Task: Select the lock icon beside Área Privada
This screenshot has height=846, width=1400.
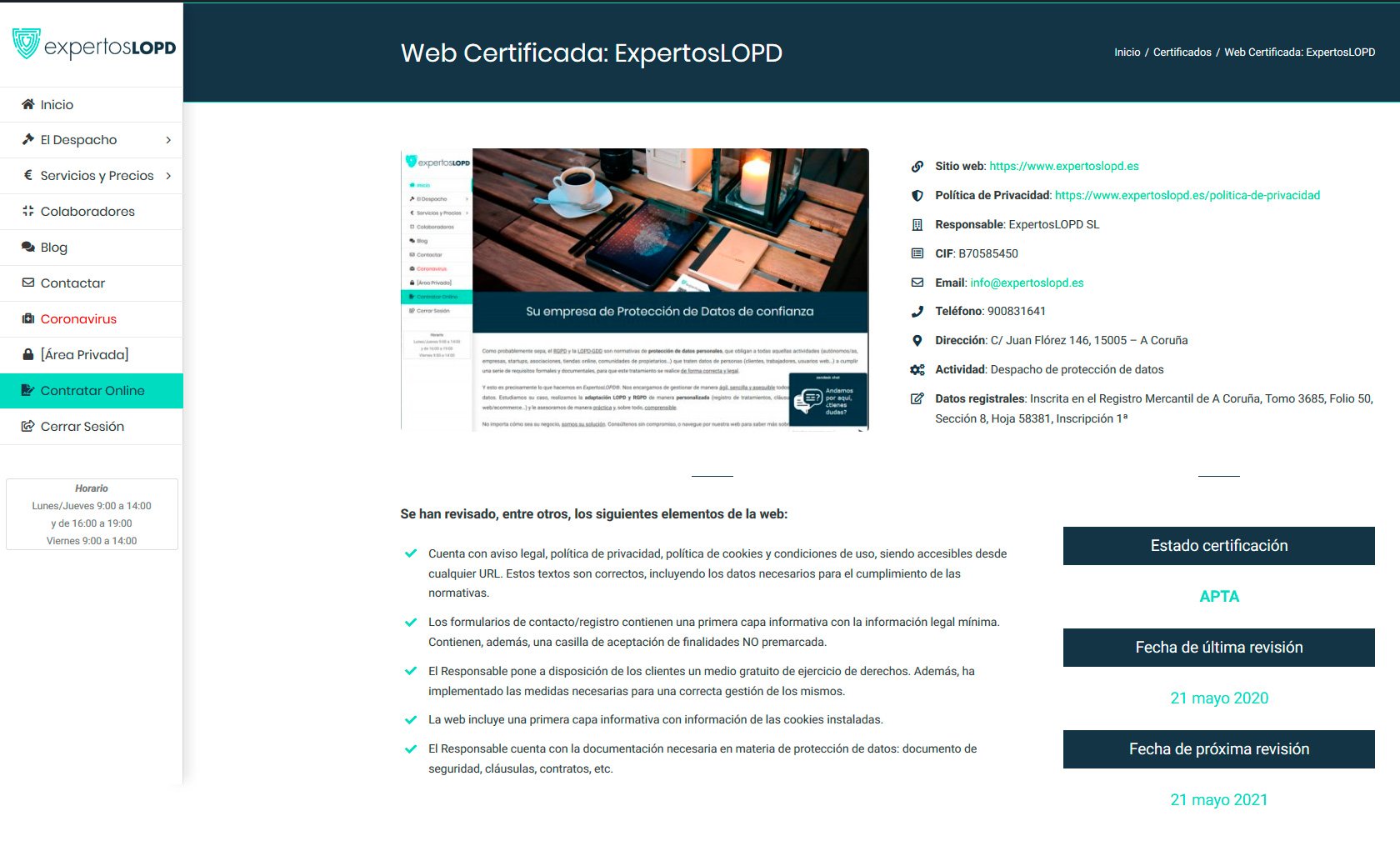Action: tap(27, 354)
